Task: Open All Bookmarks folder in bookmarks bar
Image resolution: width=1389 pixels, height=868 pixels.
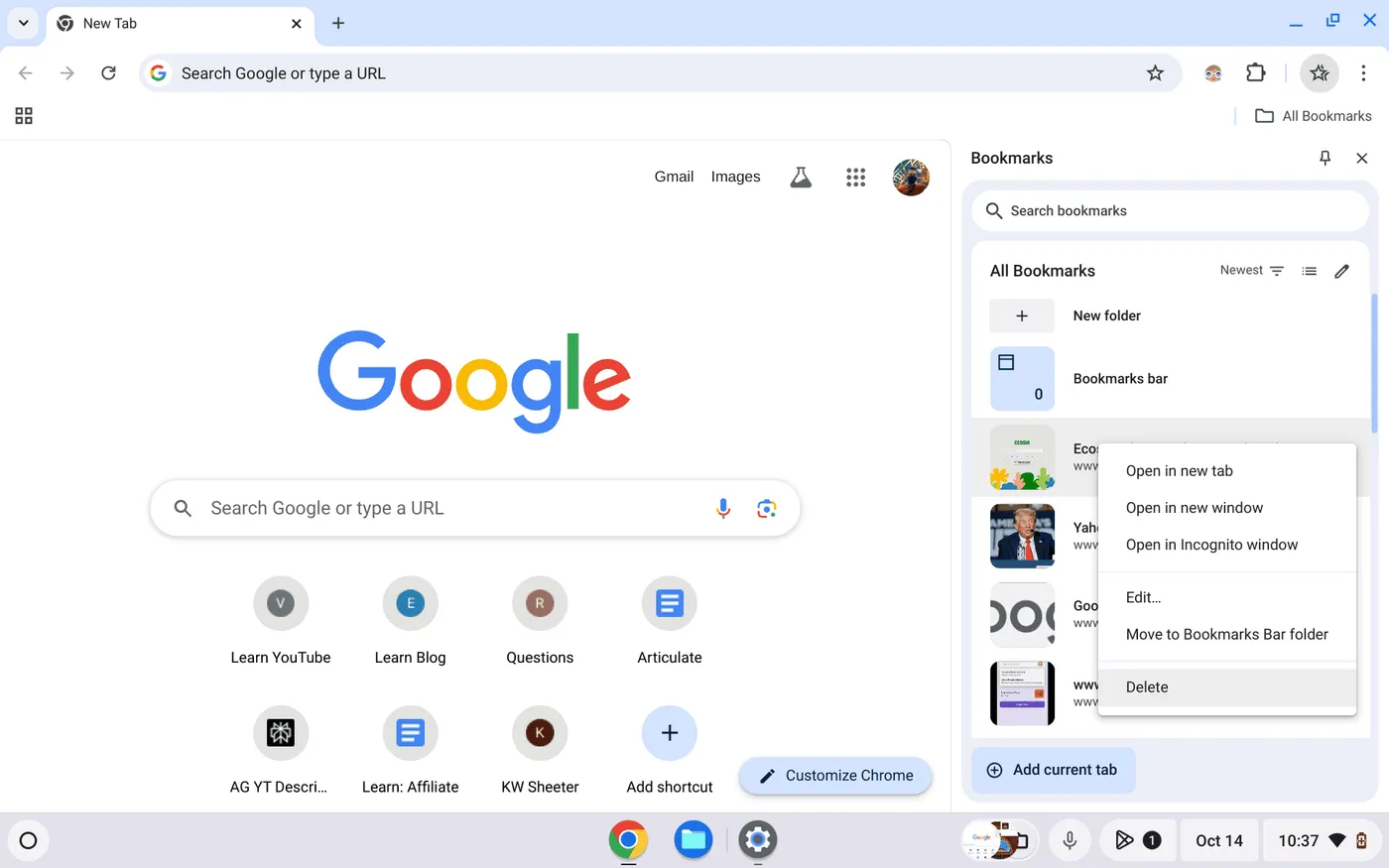Action: (x=1314, y=116)
